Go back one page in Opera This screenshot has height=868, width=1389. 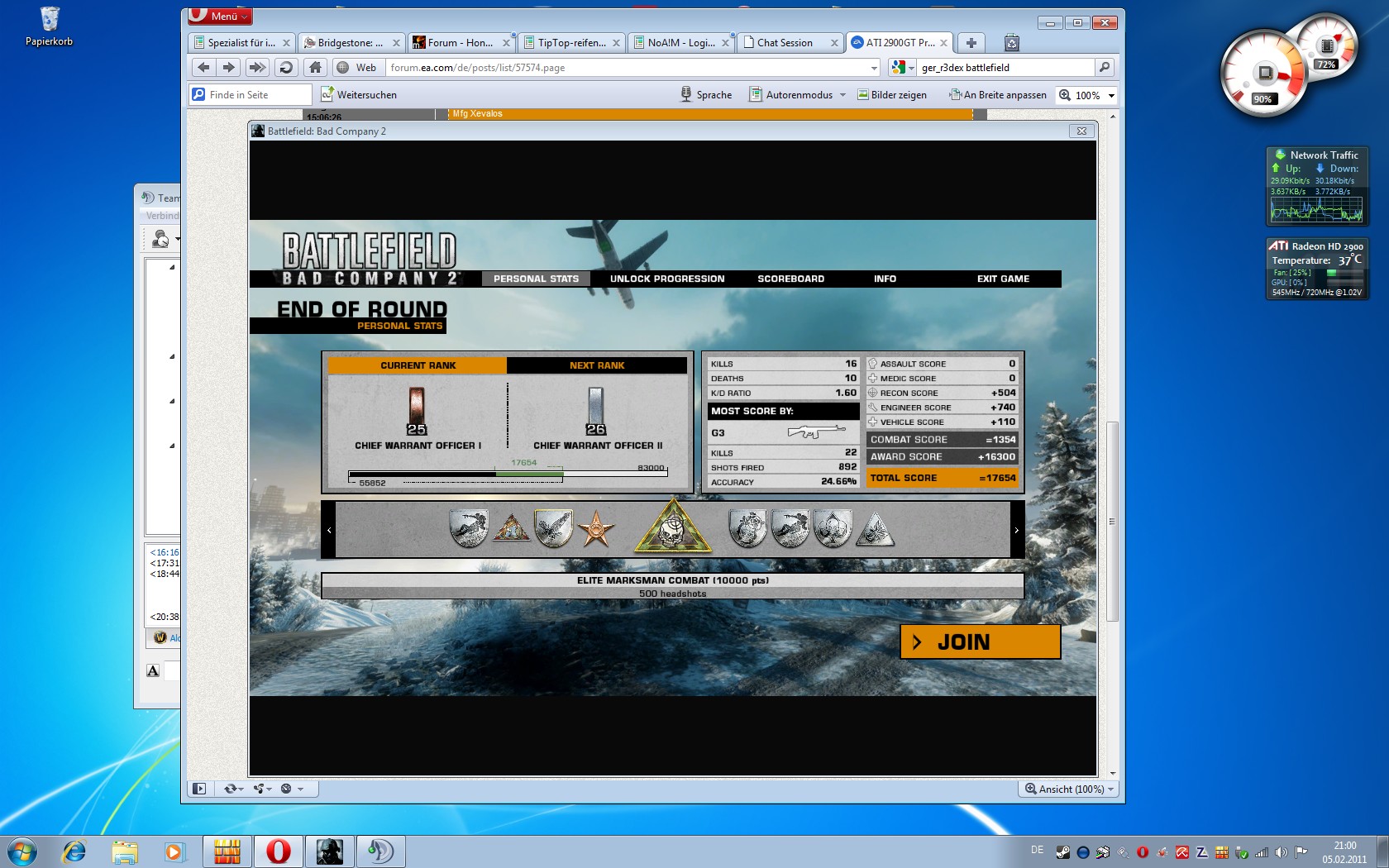(x=203, y=68)
